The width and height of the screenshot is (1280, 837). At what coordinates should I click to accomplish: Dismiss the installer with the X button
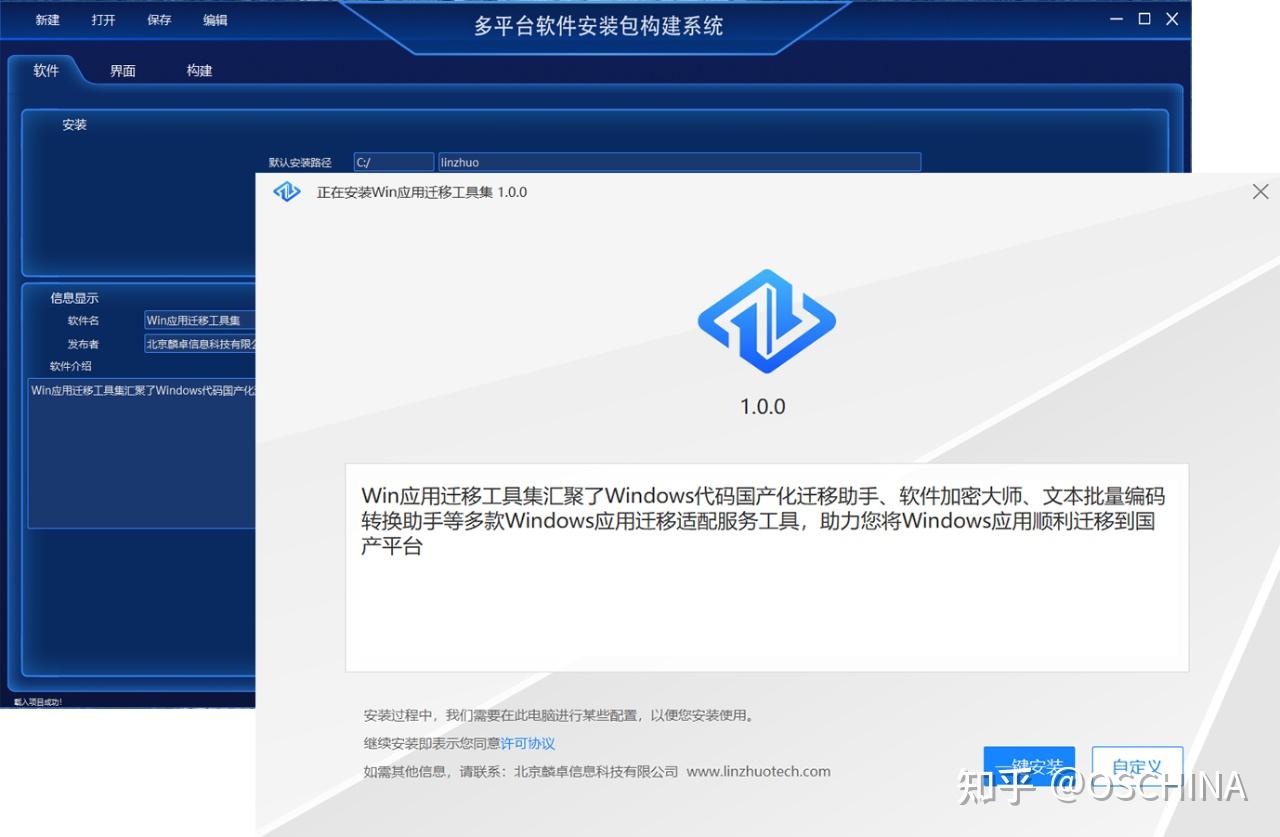click(1260, 191)
